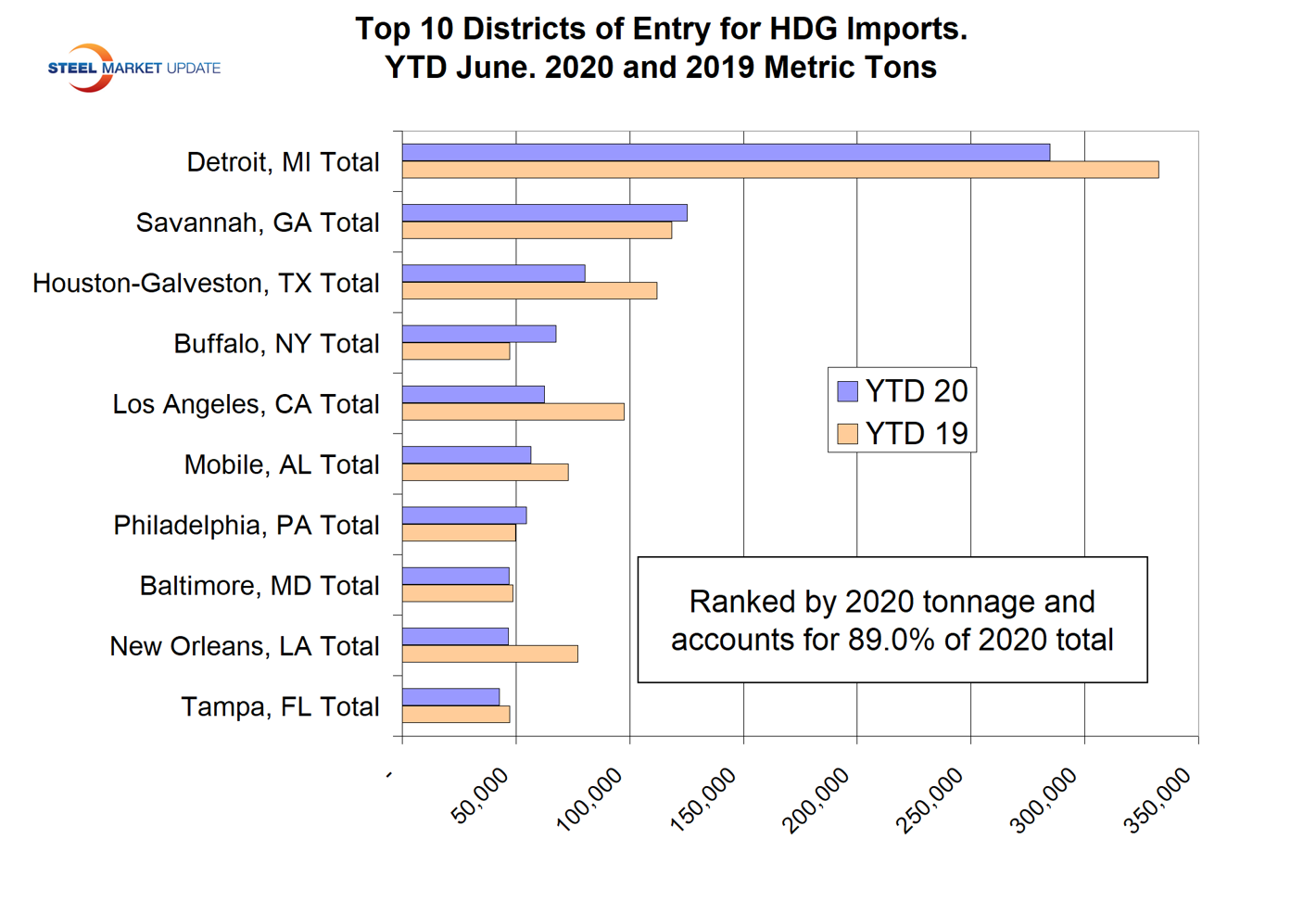Click the Houston-Galveston, TX Total label
This screenshot has width=1316, height=902.
pos(206,283)
